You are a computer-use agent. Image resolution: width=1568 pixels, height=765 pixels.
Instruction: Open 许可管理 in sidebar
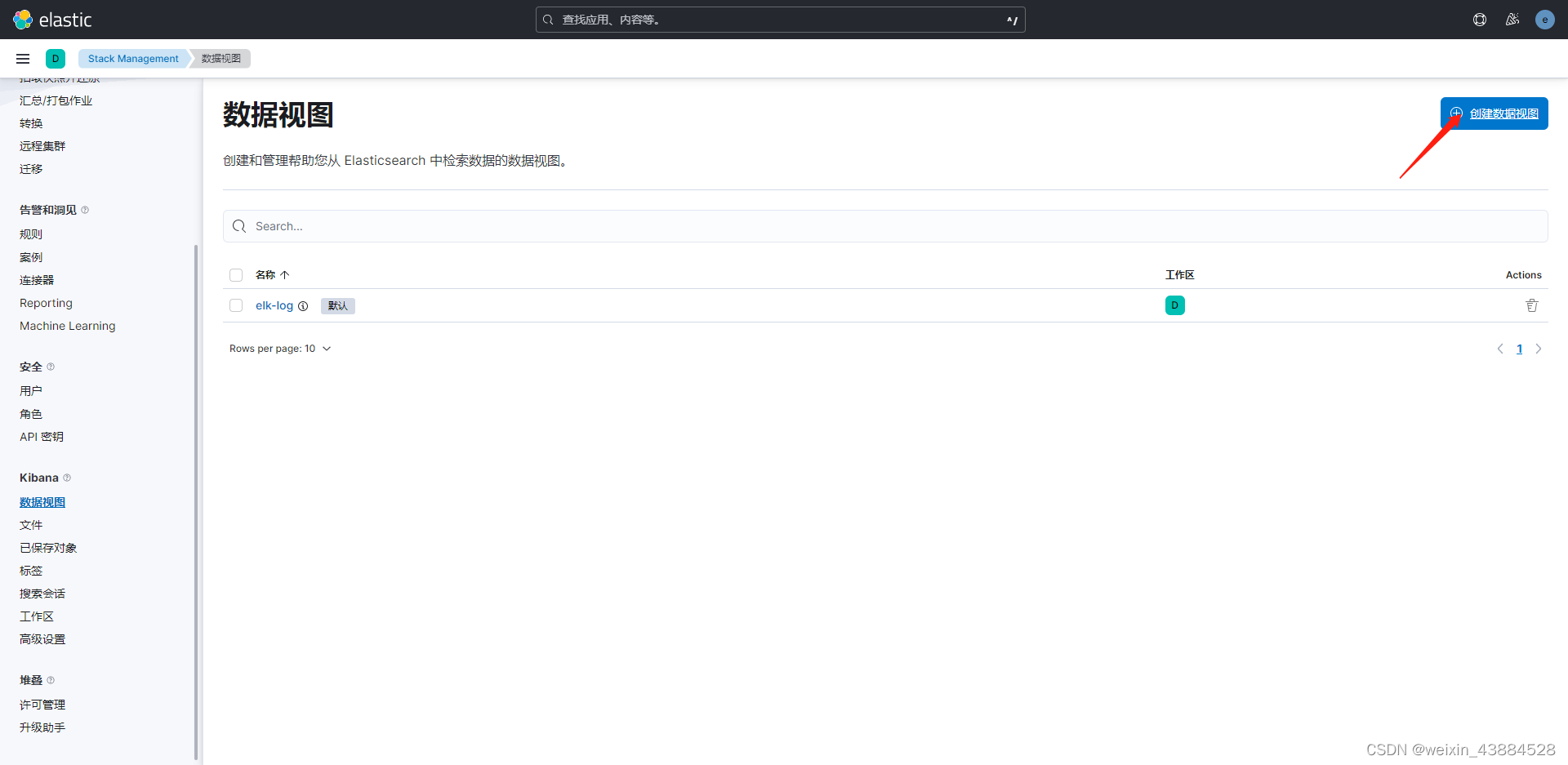[x=42, y=705]
